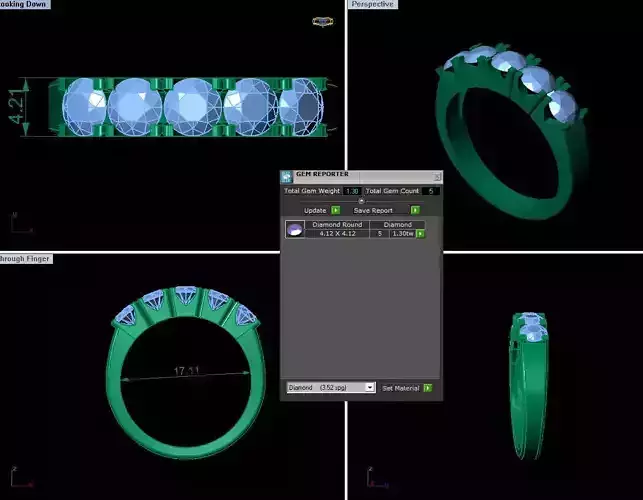
Task: Click the Through Finger viewport label
Action: [25, 259]
